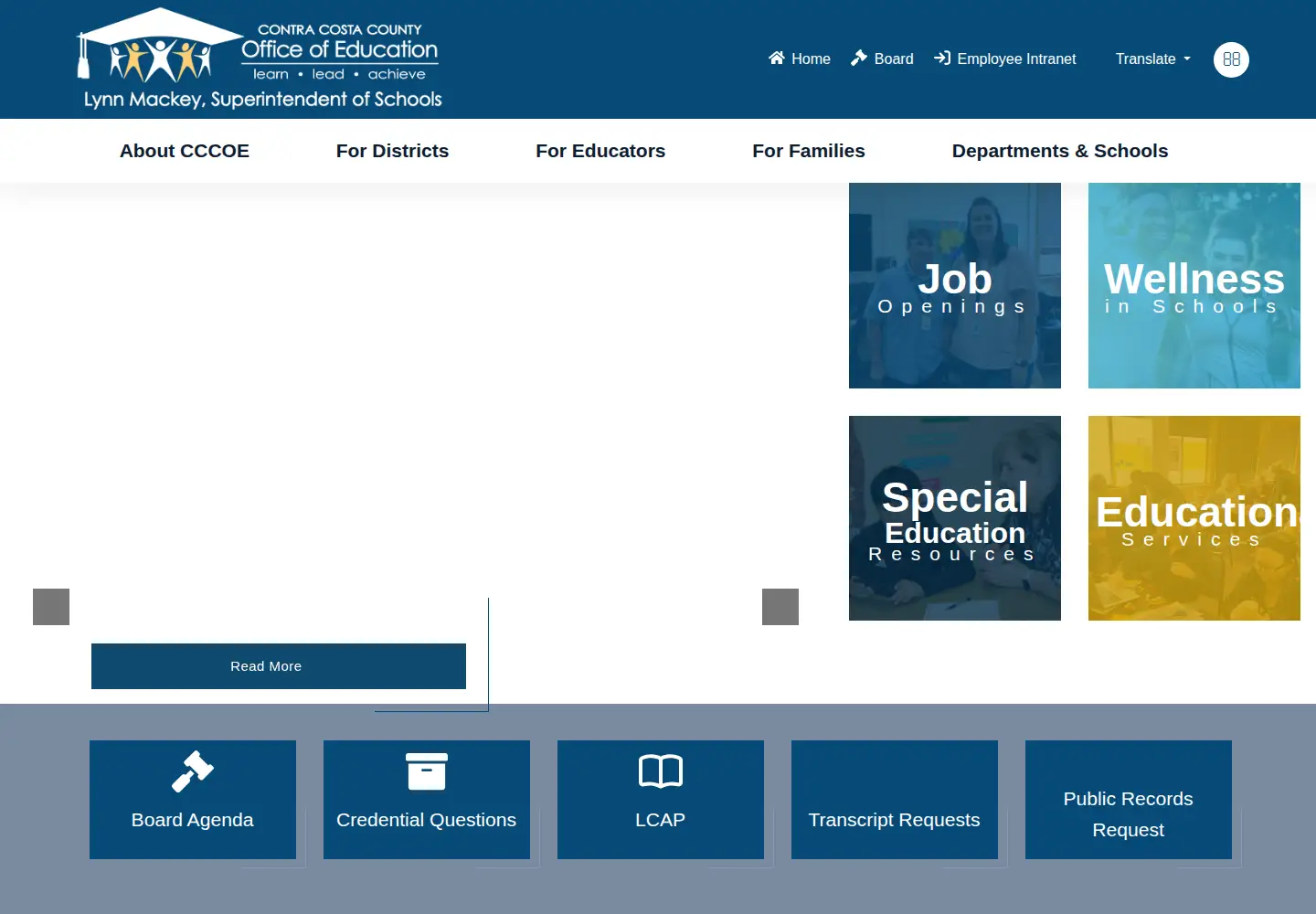Click the Contra Costa County Office of Education logo
1316x914 pixels.
(x=261, y=59)
